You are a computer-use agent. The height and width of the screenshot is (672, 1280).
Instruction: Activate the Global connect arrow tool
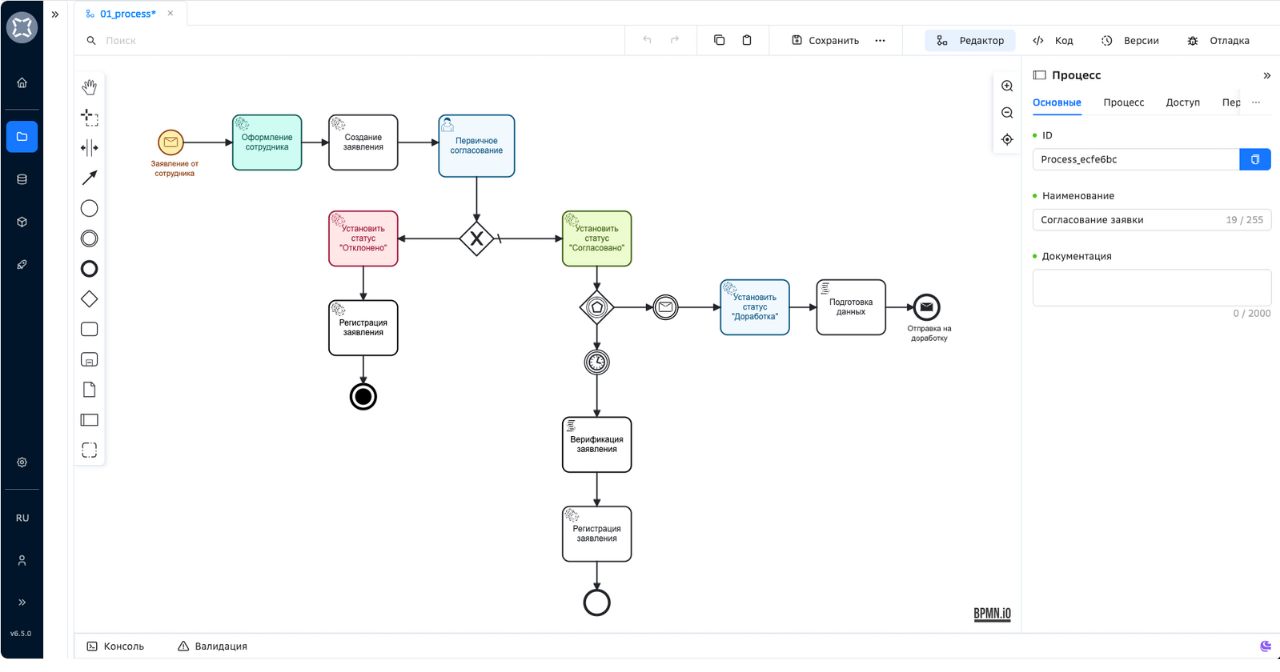coord(89,178)
